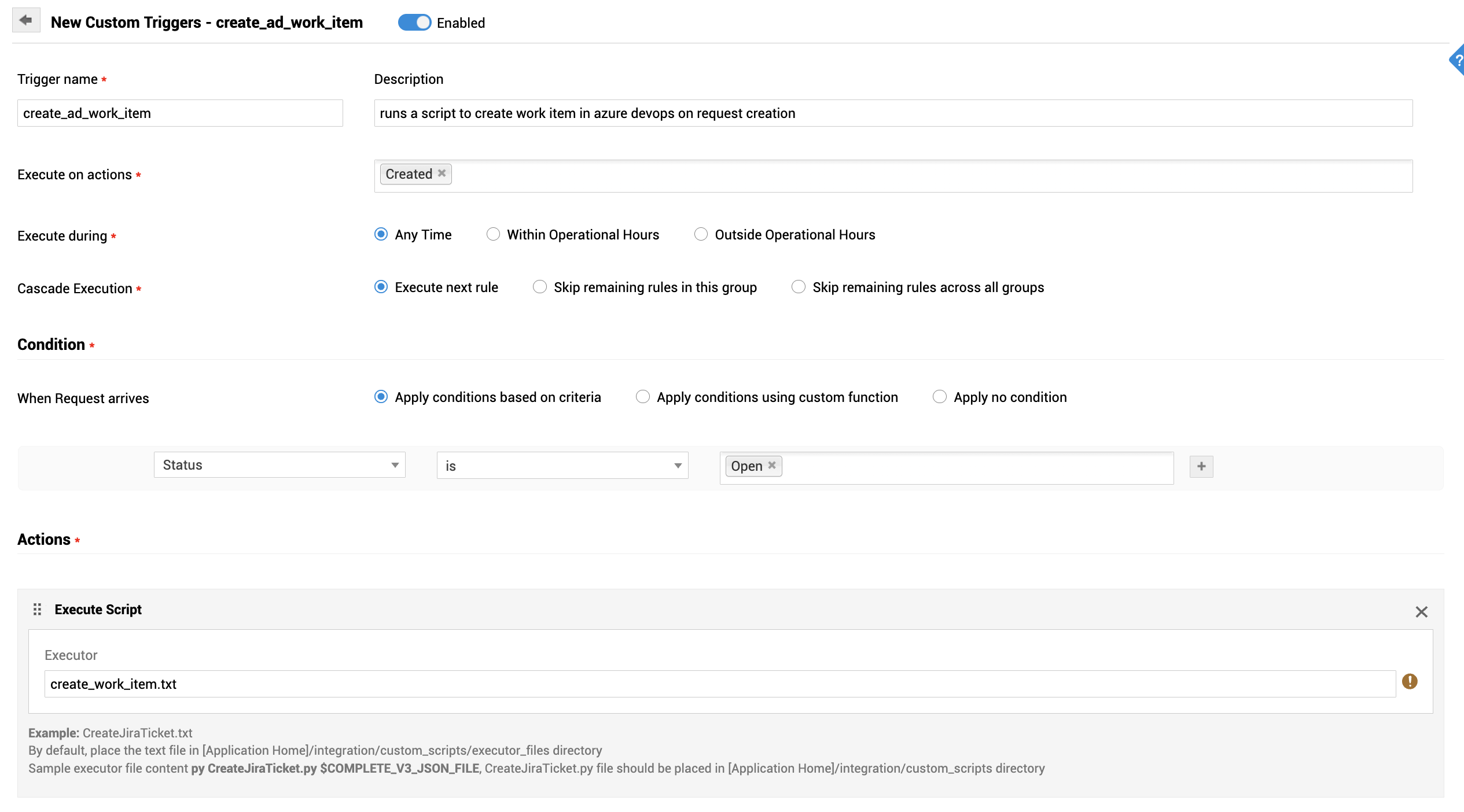
Task: Open the 'is' operator dropdown
Action: pyautogui.click(x=562, y=466)
